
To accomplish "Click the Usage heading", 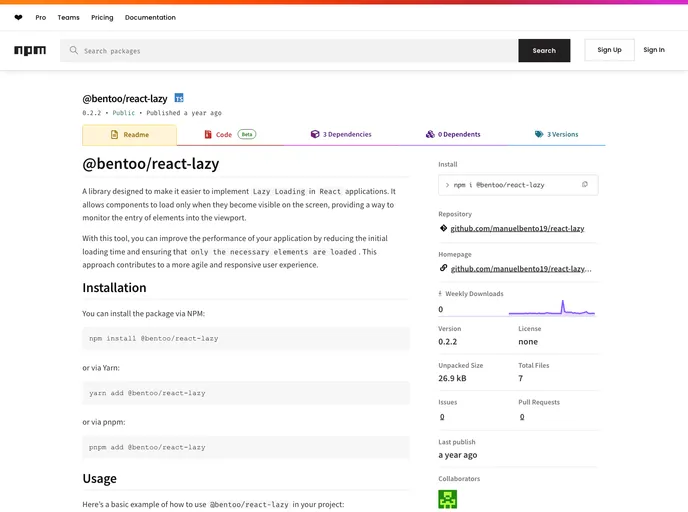I will [100, 478].
